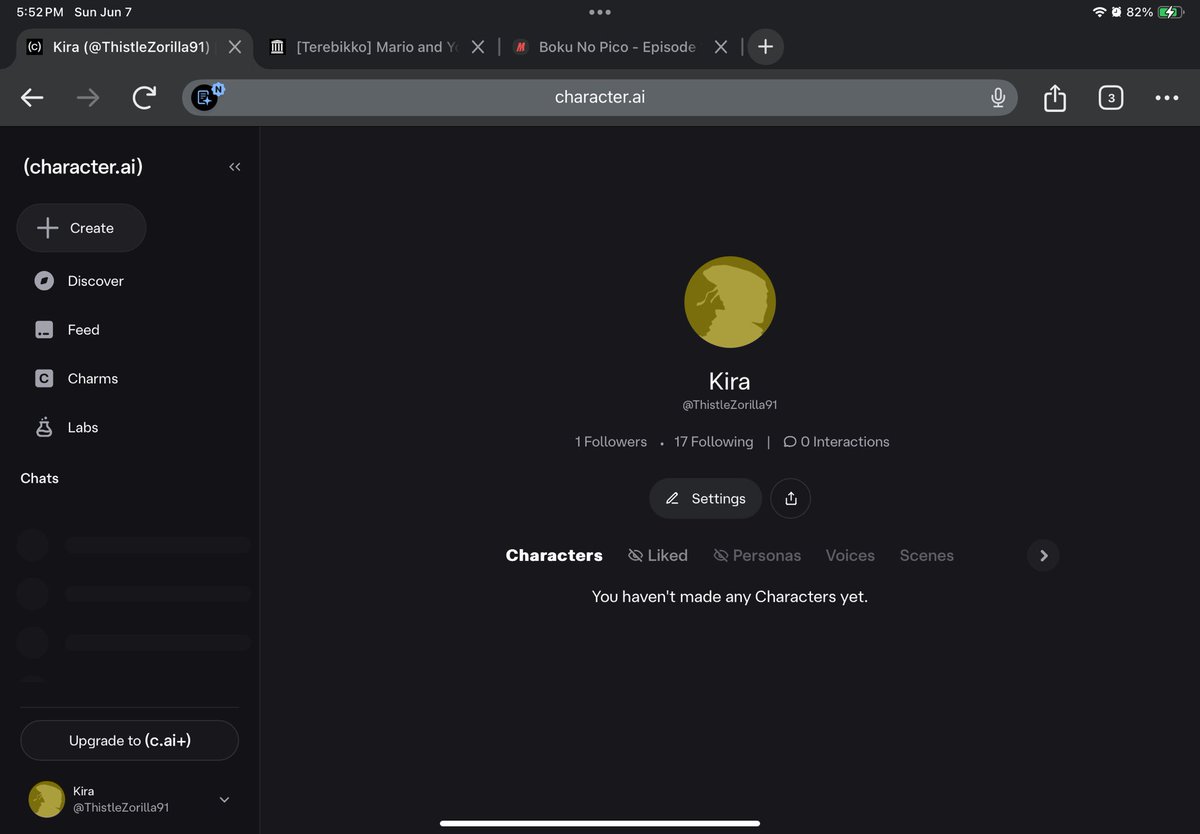Image resolution: width=1200 pixels, height=834 pixels.
Task: Go back to the previous page
Action: point(32,97)
